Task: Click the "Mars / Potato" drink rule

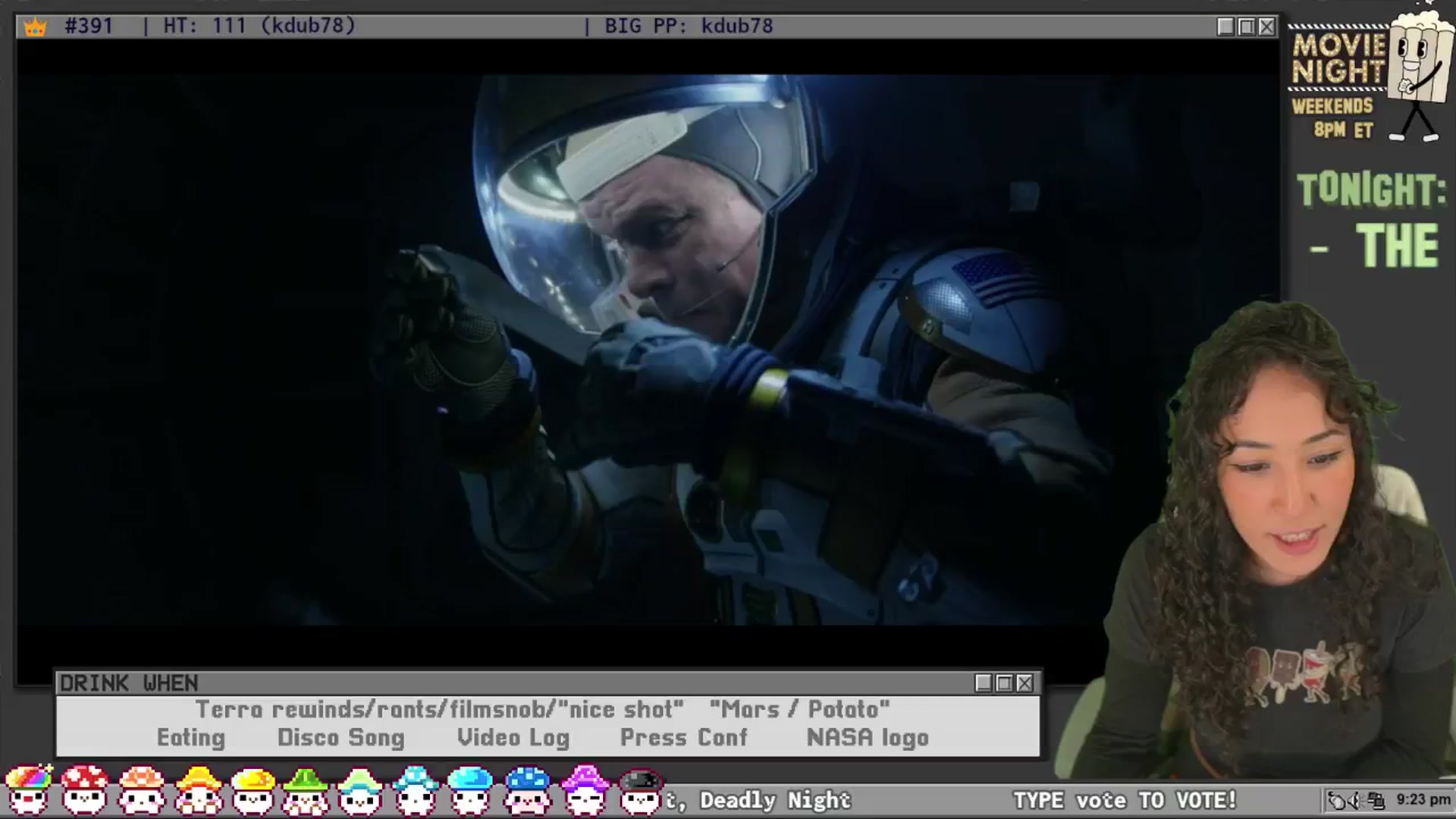Action: [x=800, y=710]
